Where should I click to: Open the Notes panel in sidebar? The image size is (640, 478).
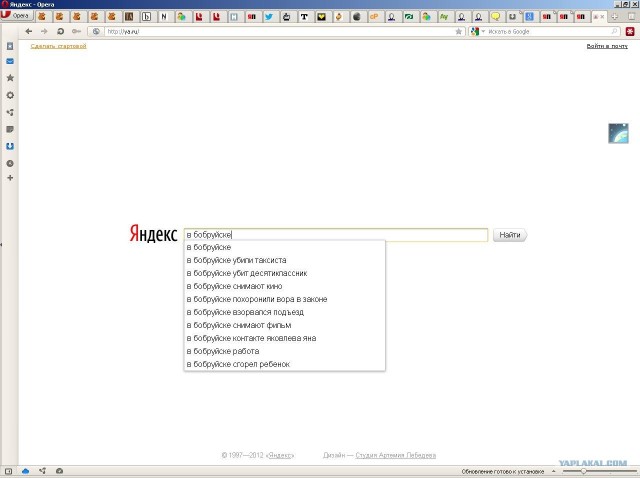[x=10, y=129]
